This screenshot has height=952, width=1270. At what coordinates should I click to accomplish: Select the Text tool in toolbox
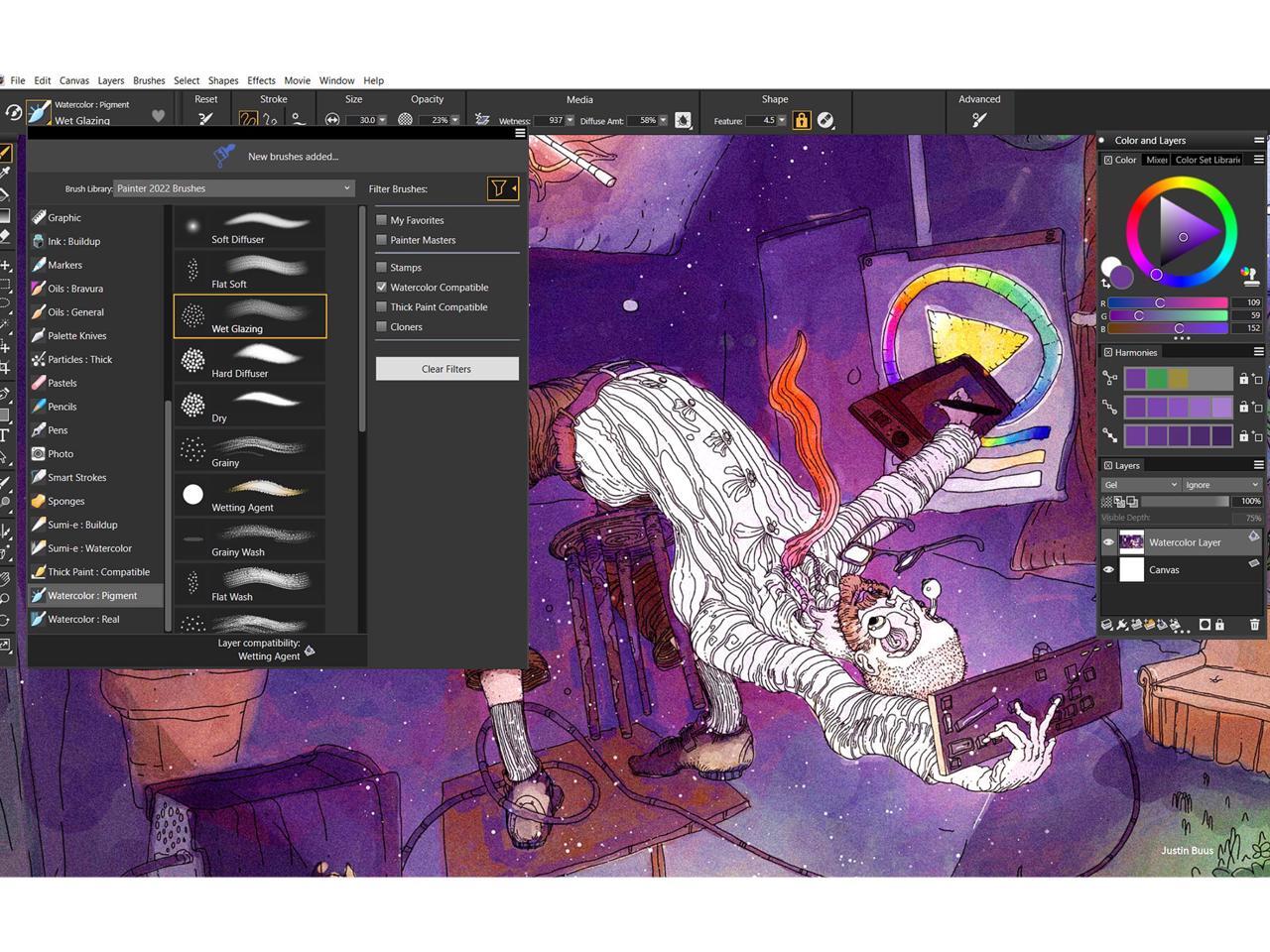[5, 435]
